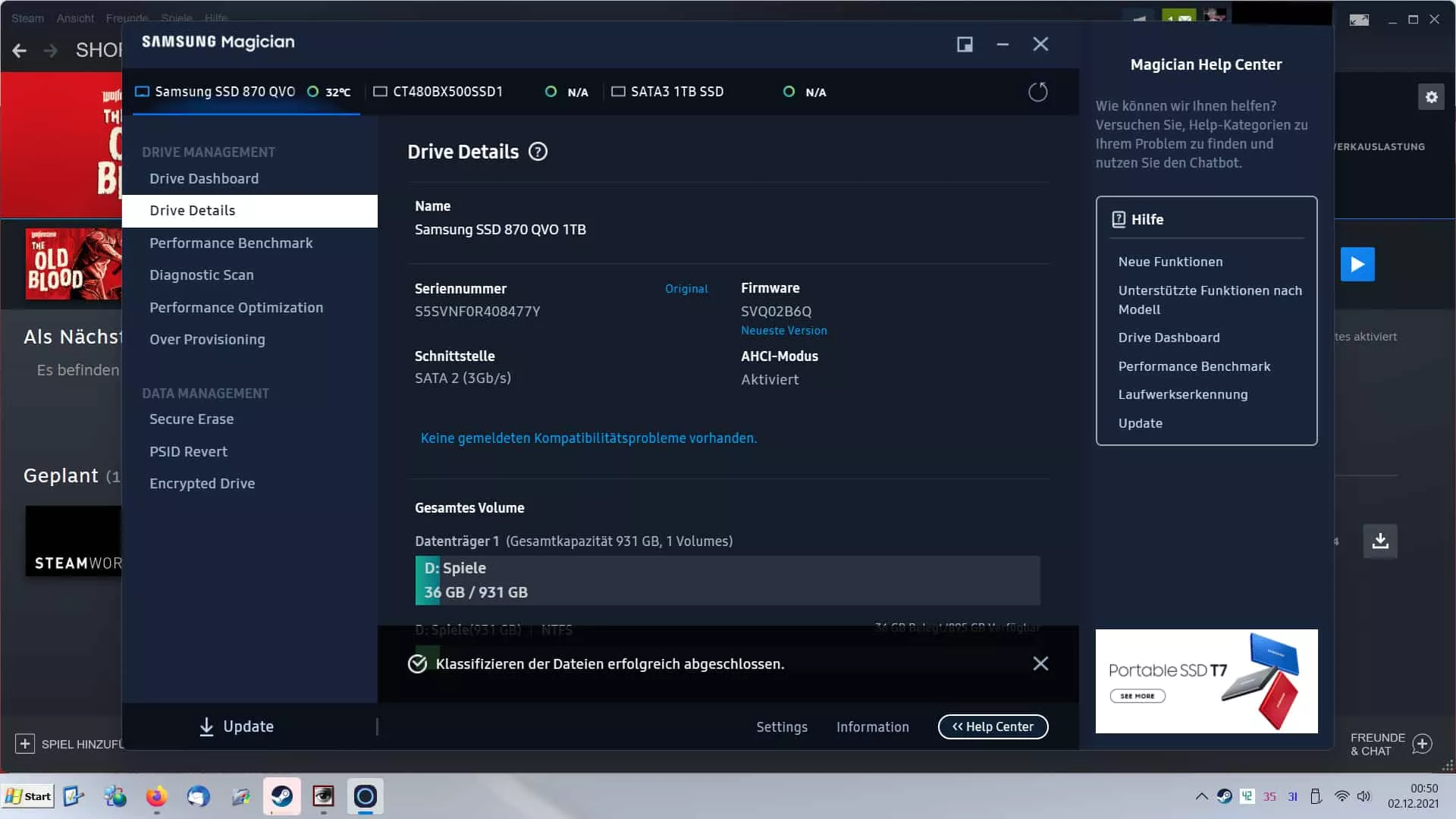Click the Steam tray icon

(1224, 796)
